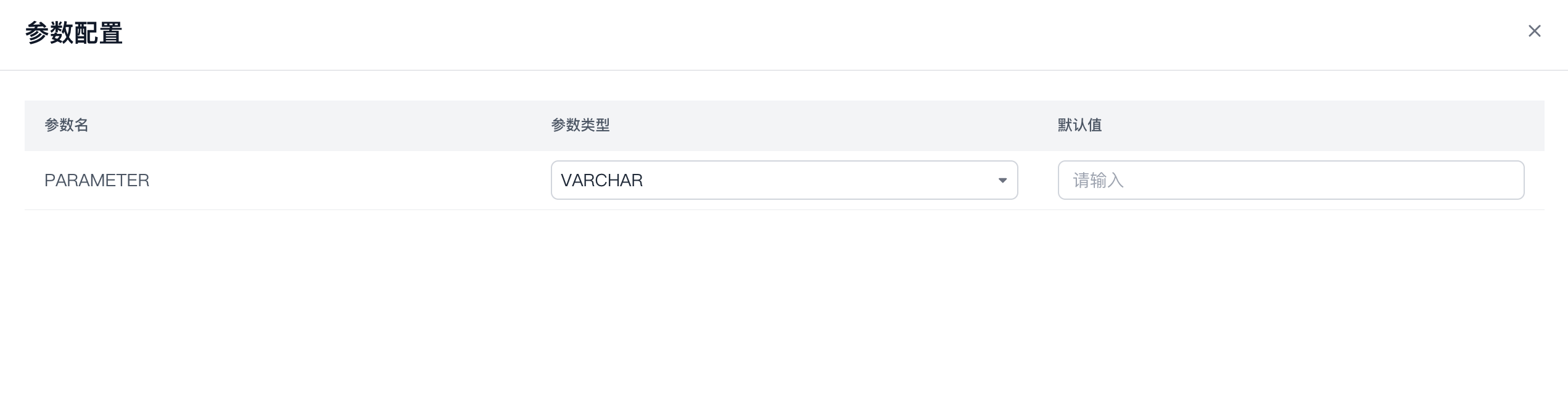The width and height of the screenshot is (1568, 407).
Task: Close the 参数配置 dialog
Action: tap(1534, 31)
